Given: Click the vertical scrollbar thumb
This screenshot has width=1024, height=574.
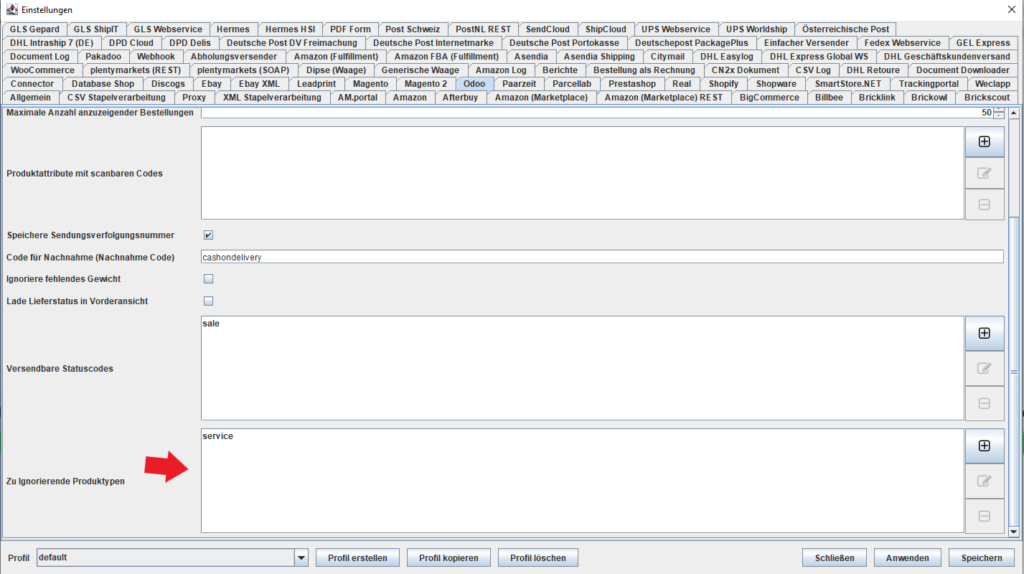Looking at the screenshot, I should [x=1014, y=372].
